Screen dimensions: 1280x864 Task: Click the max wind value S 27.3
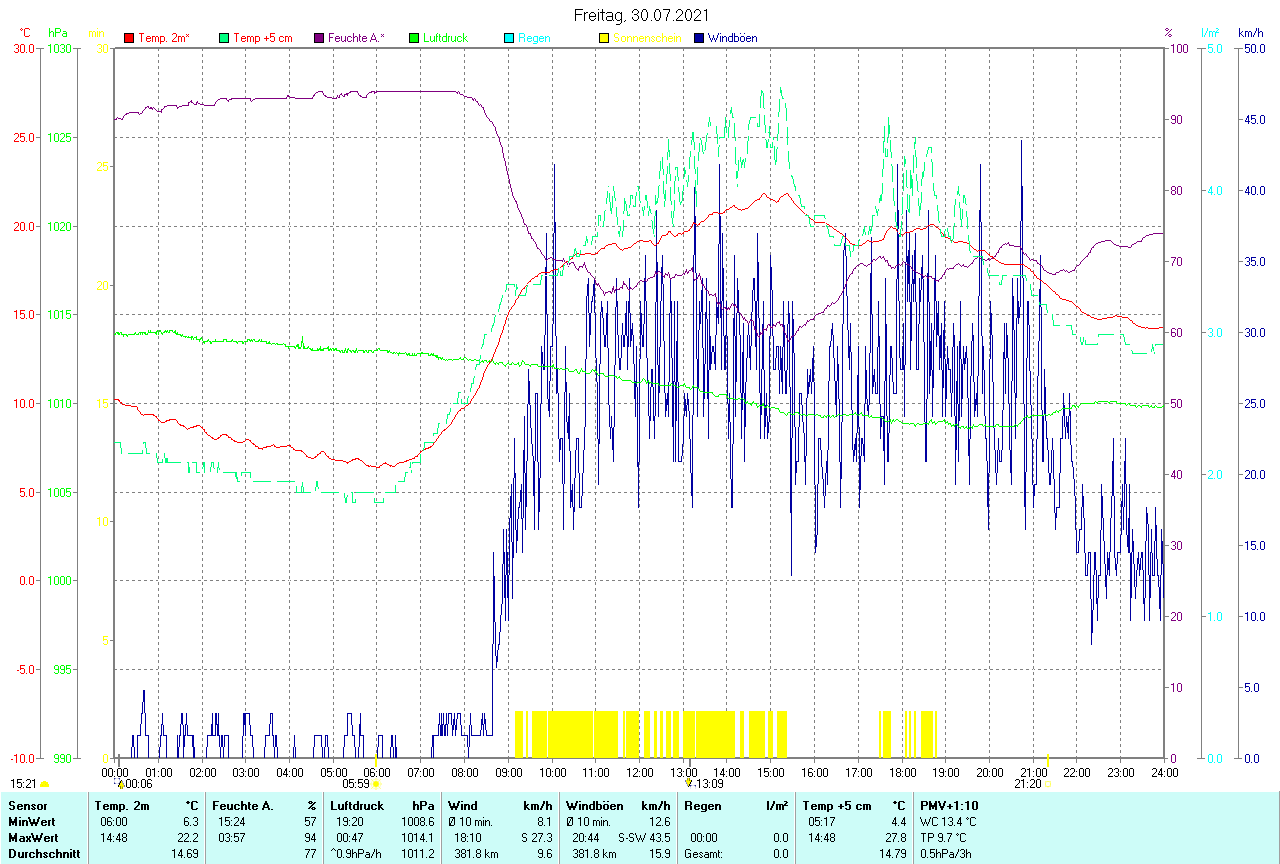(535, 838)
